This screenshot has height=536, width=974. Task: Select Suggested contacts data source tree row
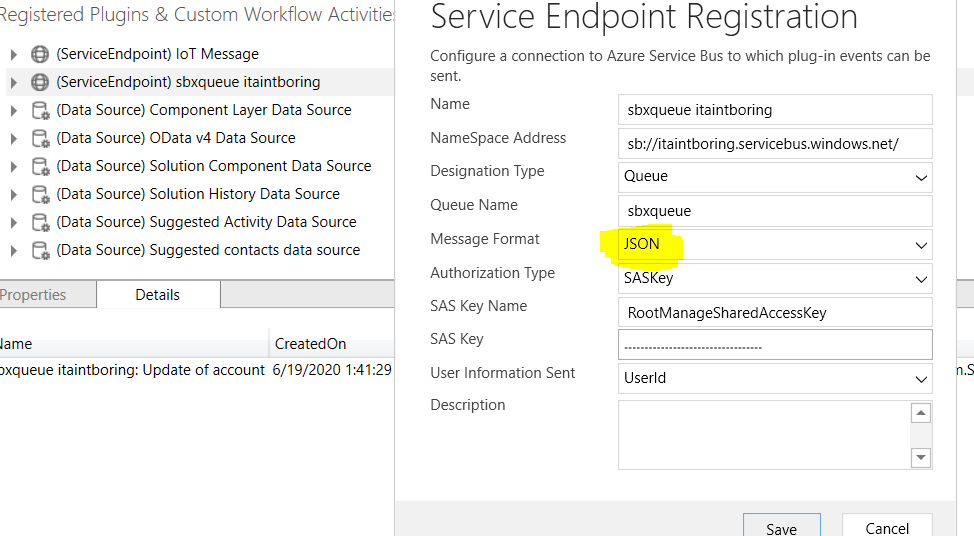click(x=200, y=250)
